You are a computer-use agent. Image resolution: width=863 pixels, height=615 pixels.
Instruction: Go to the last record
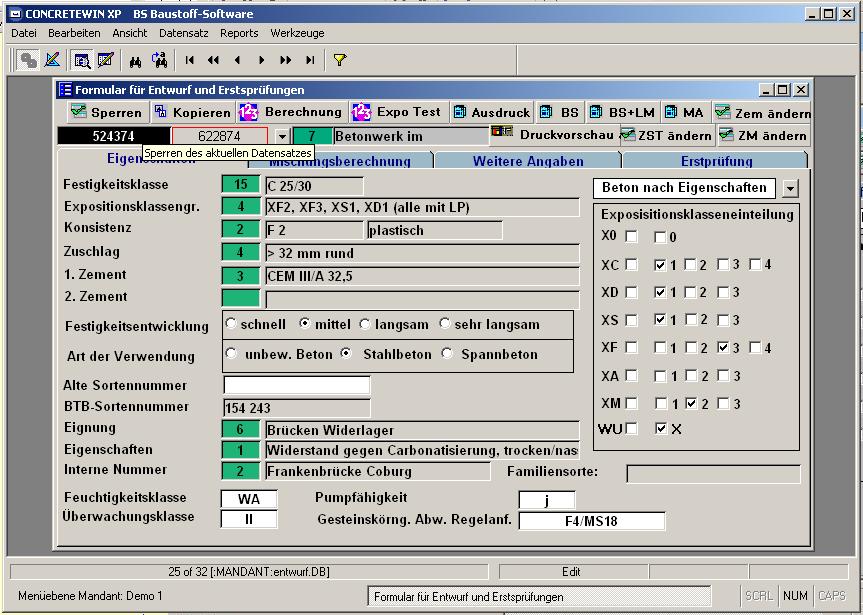(310, 60)
